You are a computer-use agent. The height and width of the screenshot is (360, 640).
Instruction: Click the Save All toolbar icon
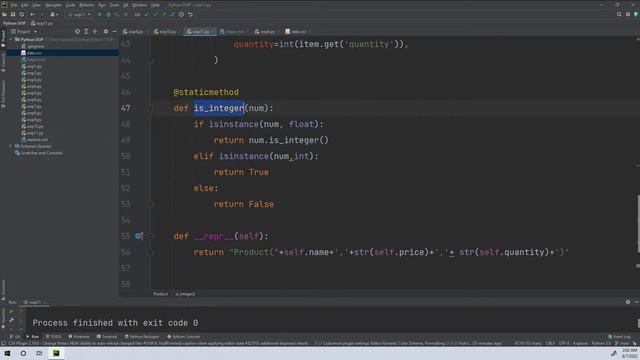[x=13, y=14]
